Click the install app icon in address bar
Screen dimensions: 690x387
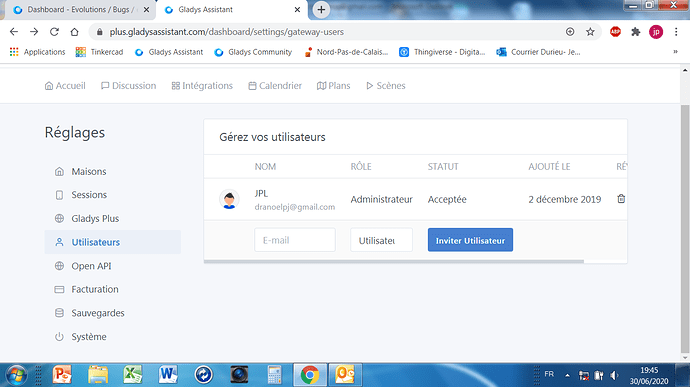[x=570, y=32]
